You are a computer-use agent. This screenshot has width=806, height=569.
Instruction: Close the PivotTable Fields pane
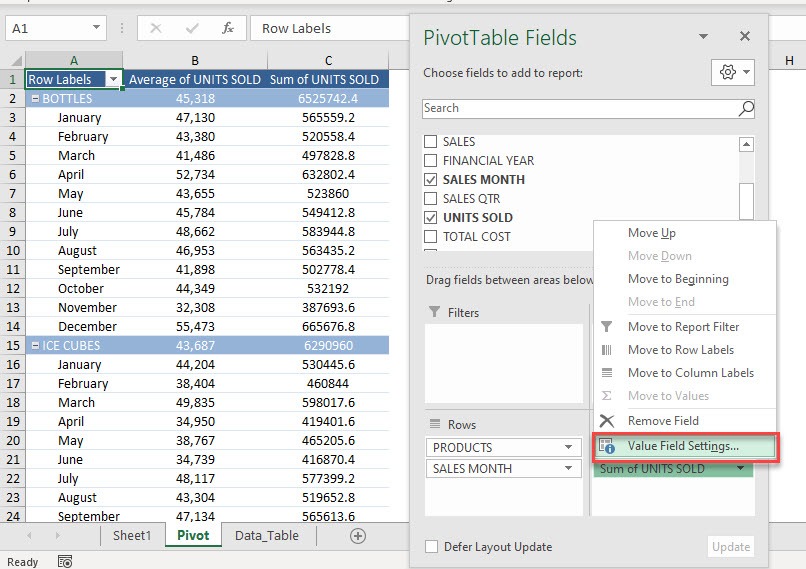(x=745, y=36)
